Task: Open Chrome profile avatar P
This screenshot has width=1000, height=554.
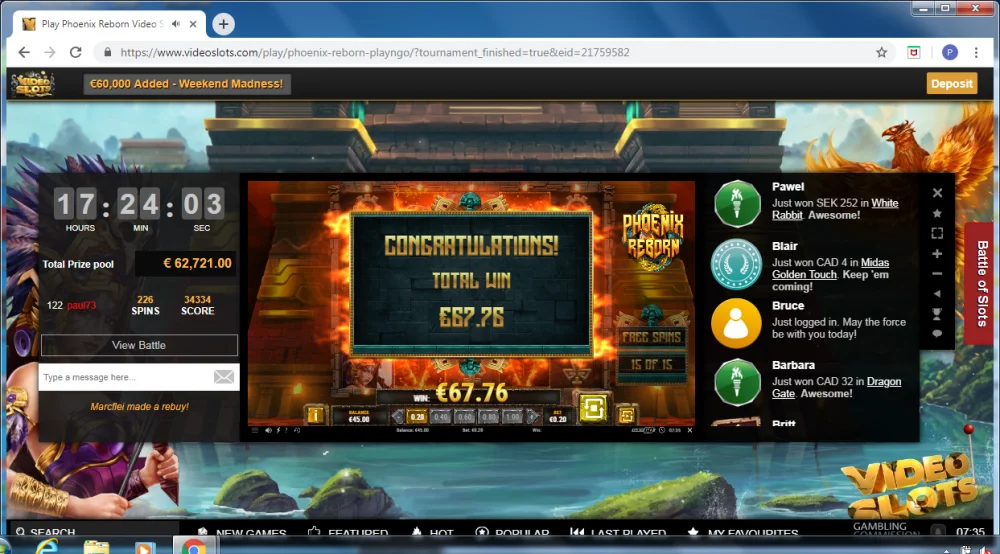Action: (x=950, y=52)
